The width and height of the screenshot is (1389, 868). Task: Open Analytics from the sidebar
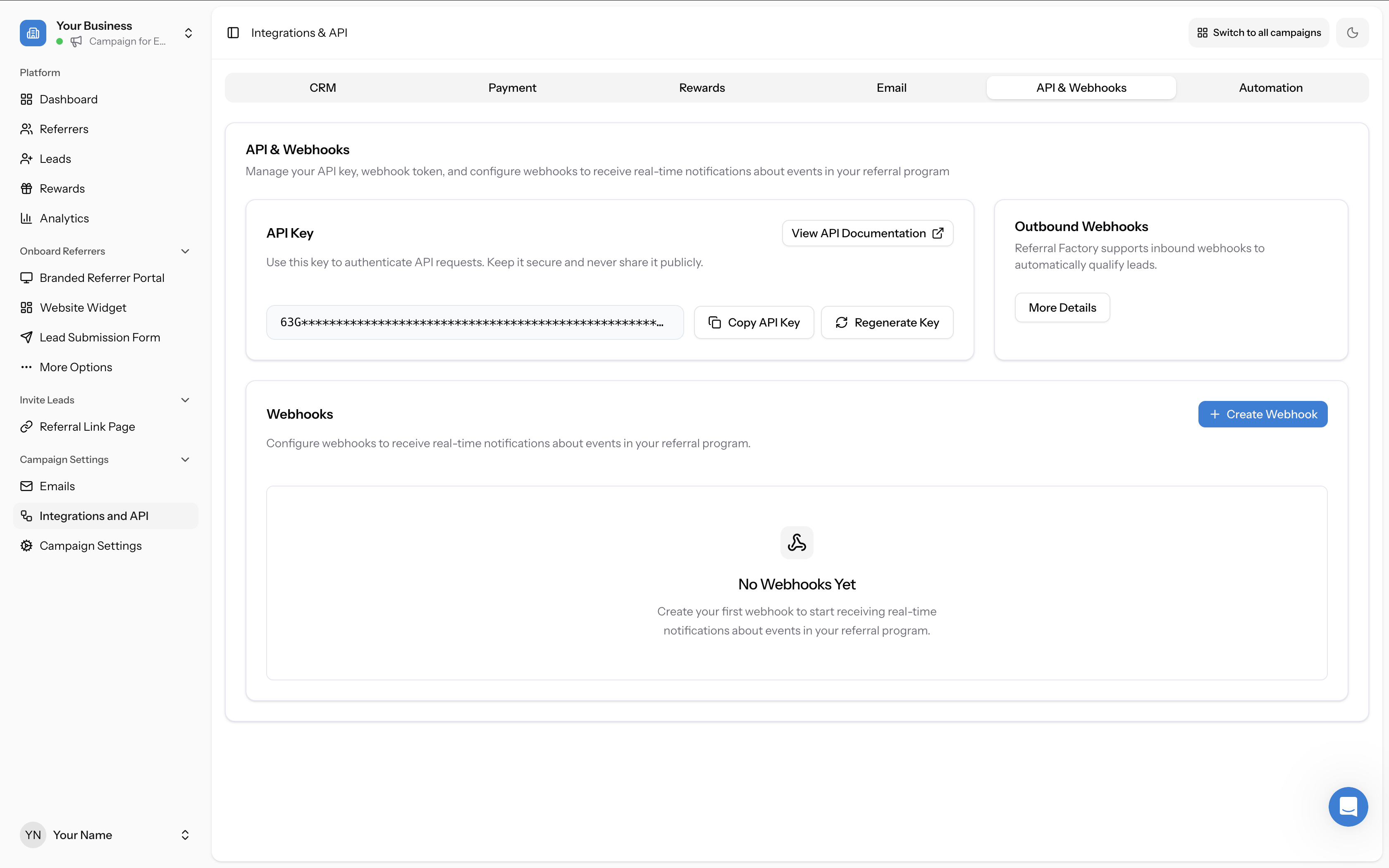pos(64,217)
